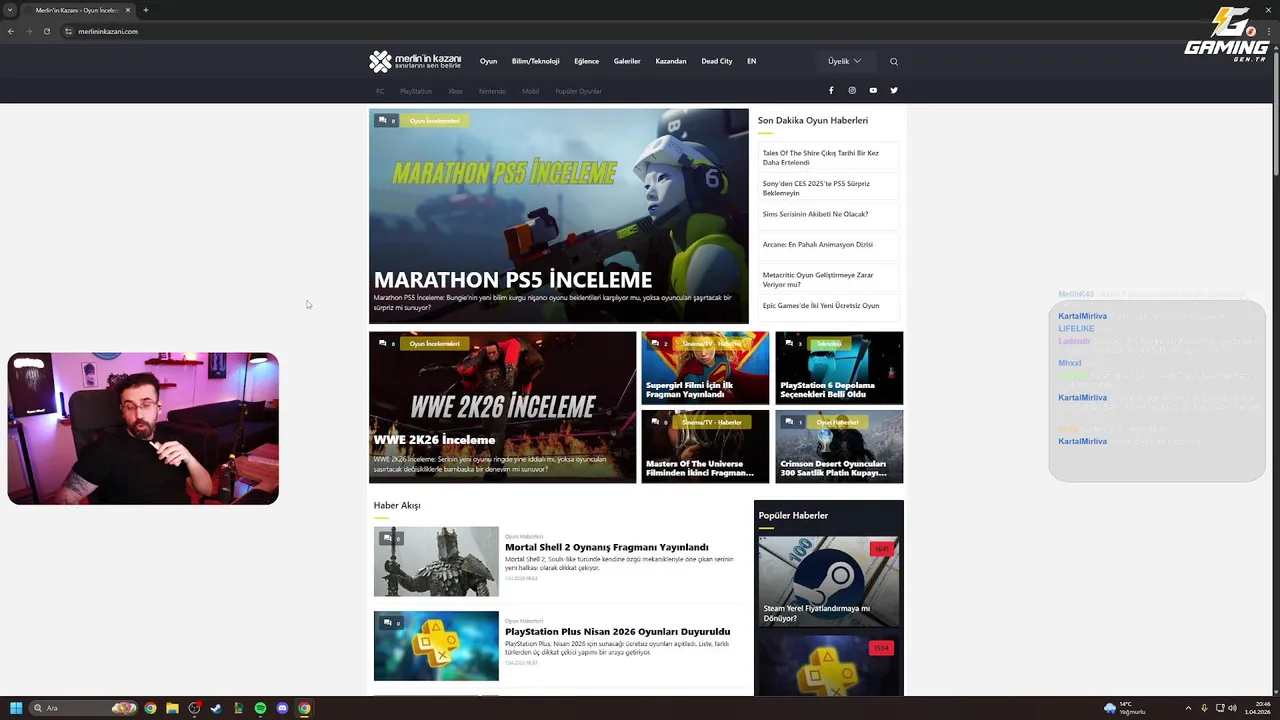
Task: Open 'Metacritic Oyun Geliştirmeye Zarar' link
Action: pos(828,280)
